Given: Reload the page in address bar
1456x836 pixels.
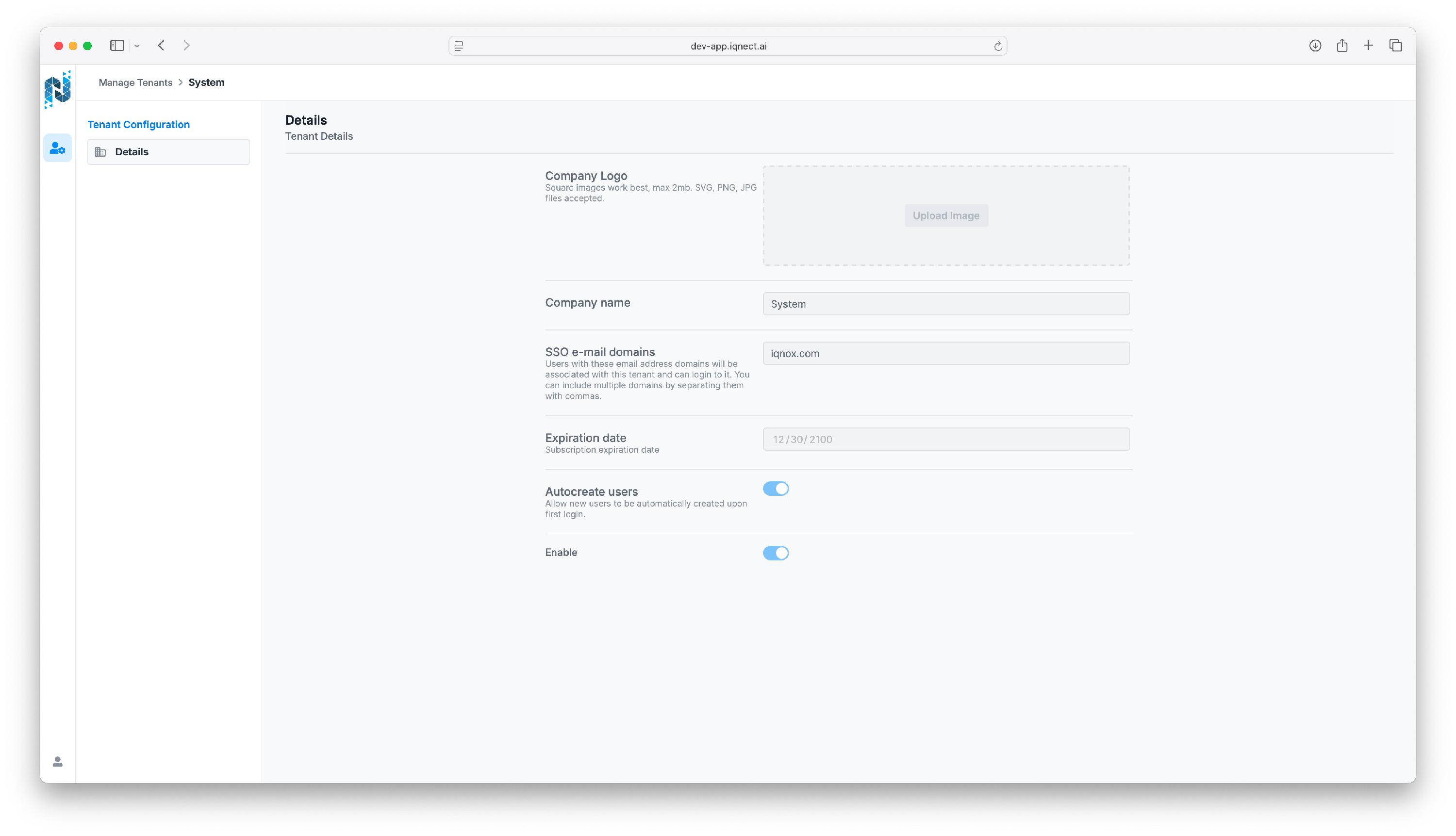Looking at the screenshot, I should pyautogui.click(x=998, y=47).
